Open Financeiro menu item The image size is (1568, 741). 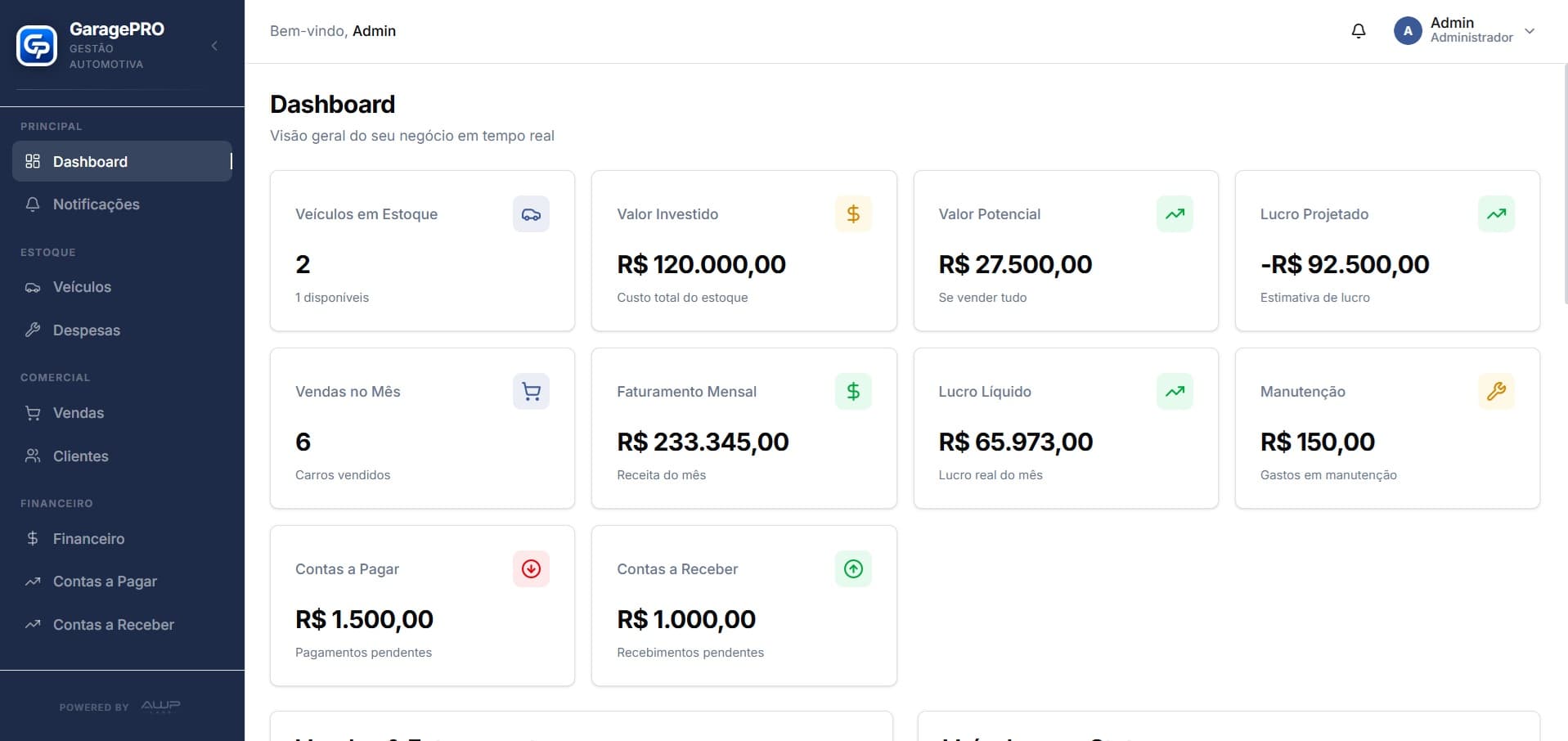(x=122, y=539)
